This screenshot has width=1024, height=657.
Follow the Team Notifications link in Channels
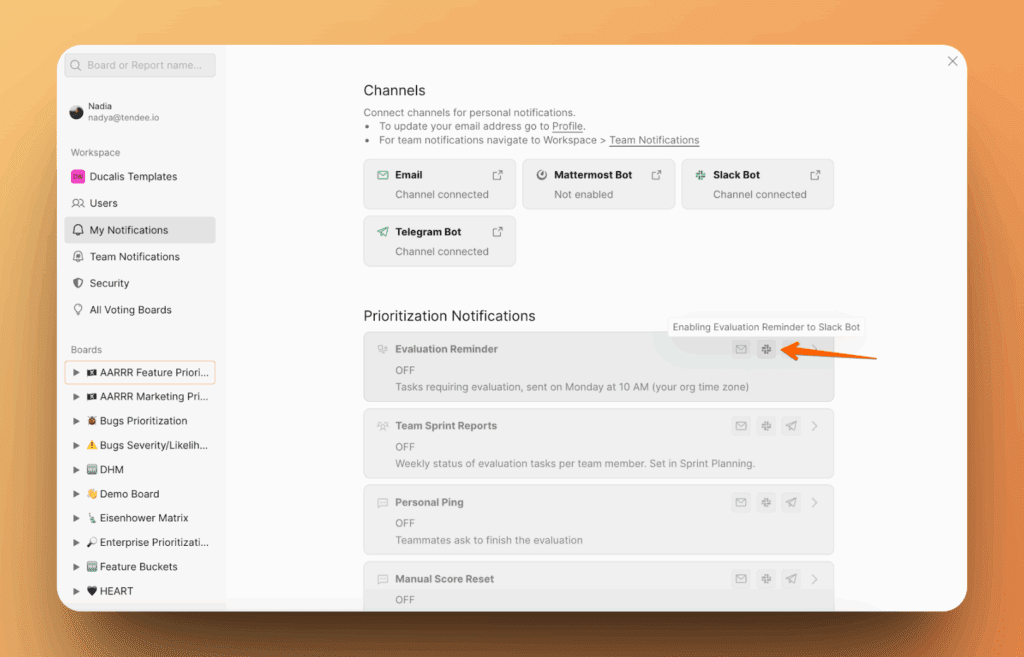pos(654,140)
